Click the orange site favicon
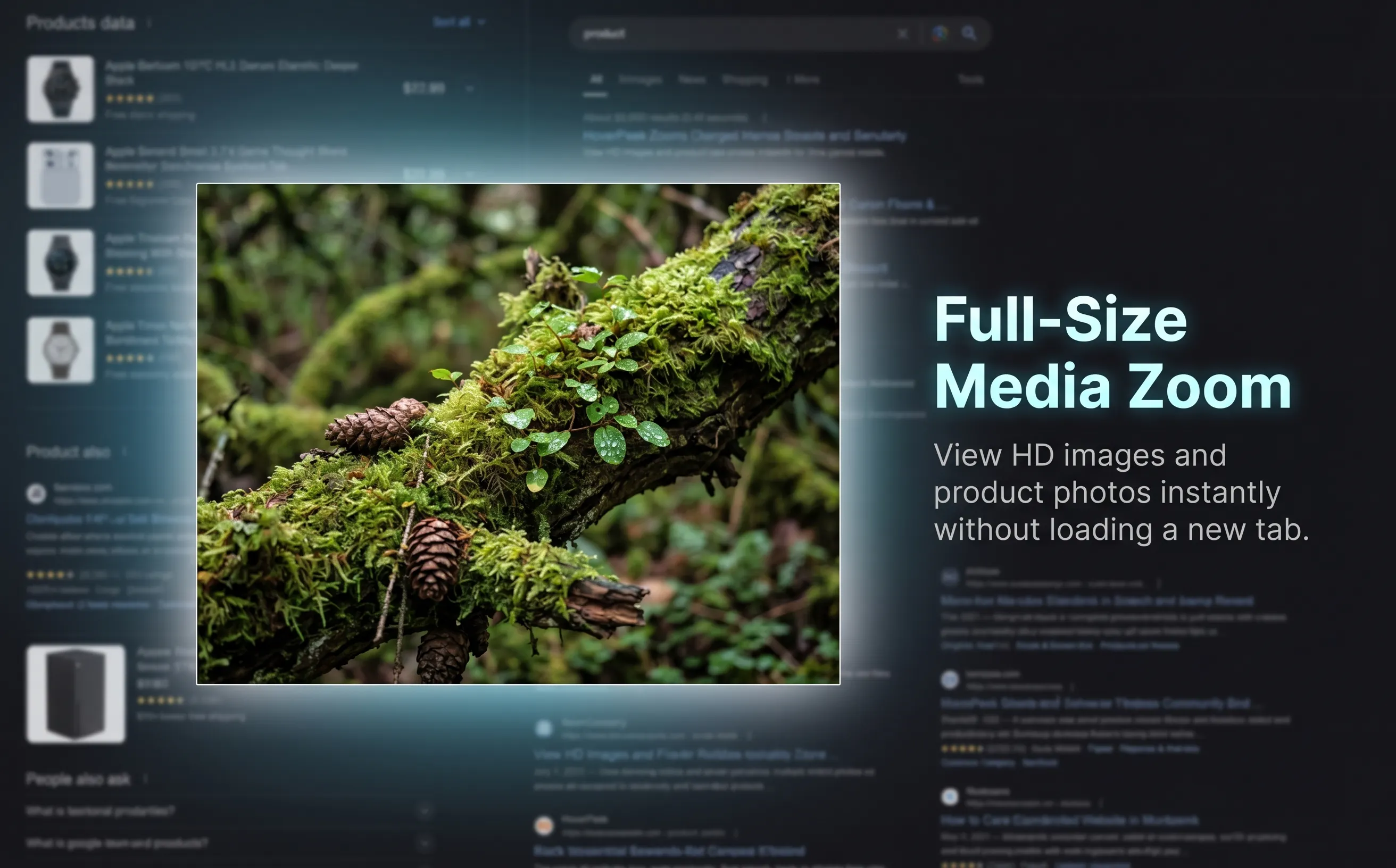The width and height of the screenshot is (1396, 868). (544, 825)
